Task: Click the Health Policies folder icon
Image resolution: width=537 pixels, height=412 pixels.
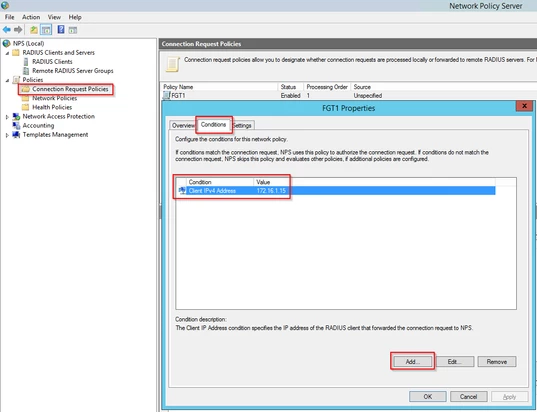Action: point(25,107)
